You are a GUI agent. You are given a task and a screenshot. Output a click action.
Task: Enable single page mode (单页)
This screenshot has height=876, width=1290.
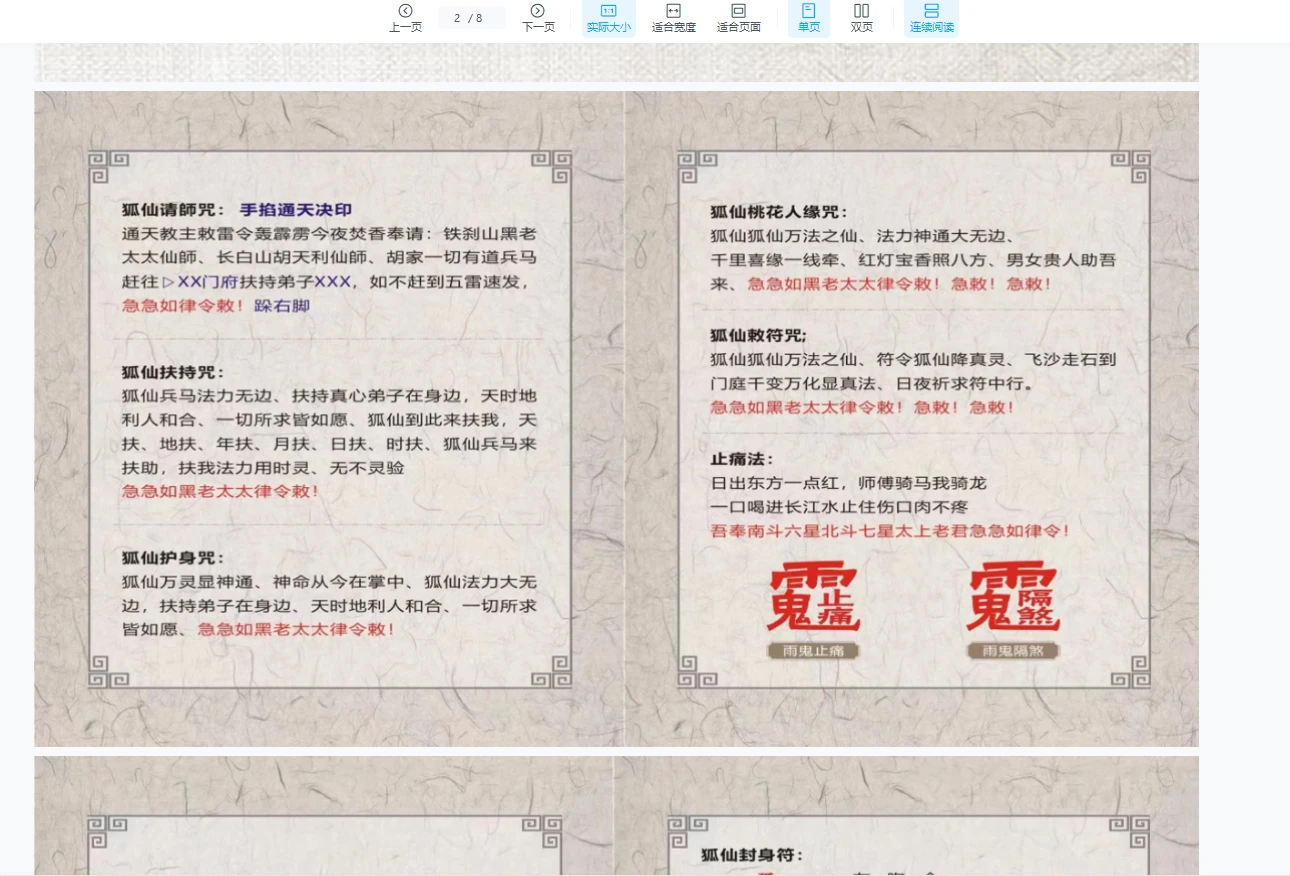[809, 18]
